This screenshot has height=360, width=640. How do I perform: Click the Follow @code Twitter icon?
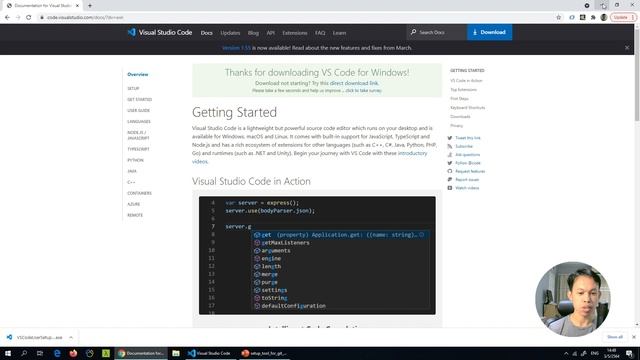450,163
